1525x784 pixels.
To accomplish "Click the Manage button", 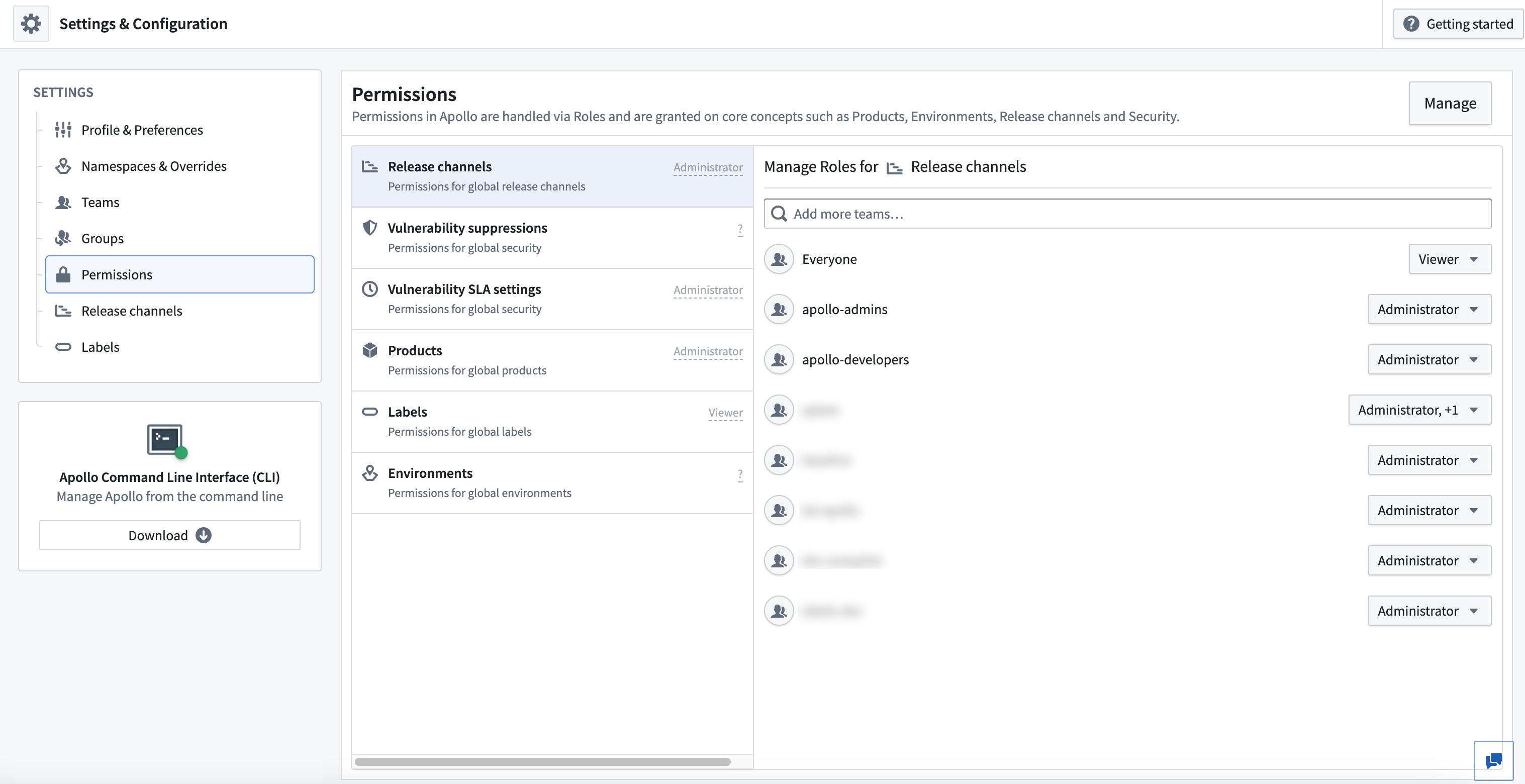I will click(x=1450, y=103).
